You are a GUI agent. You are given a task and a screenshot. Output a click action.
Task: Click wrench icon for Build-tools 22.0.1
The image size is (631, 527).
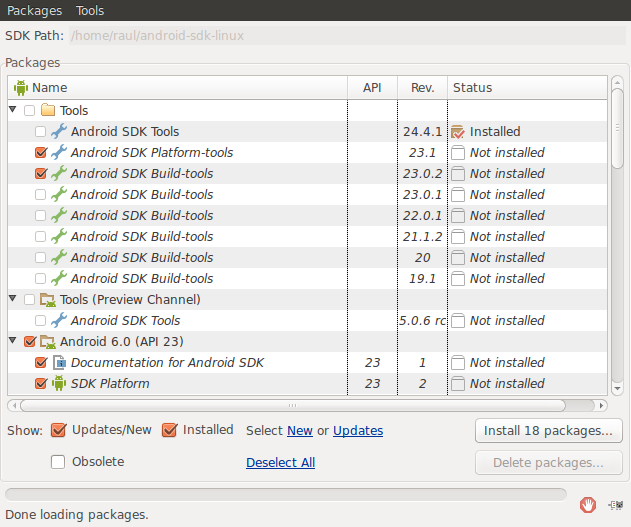tap(59, 215)
